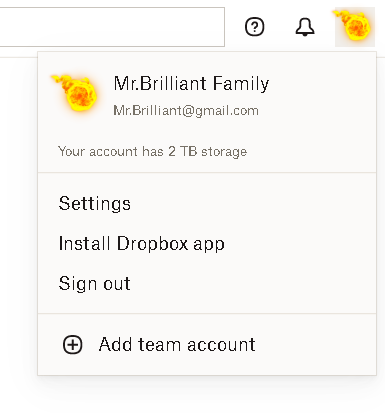Open Settings from the account menu

[x=95, y=203]
